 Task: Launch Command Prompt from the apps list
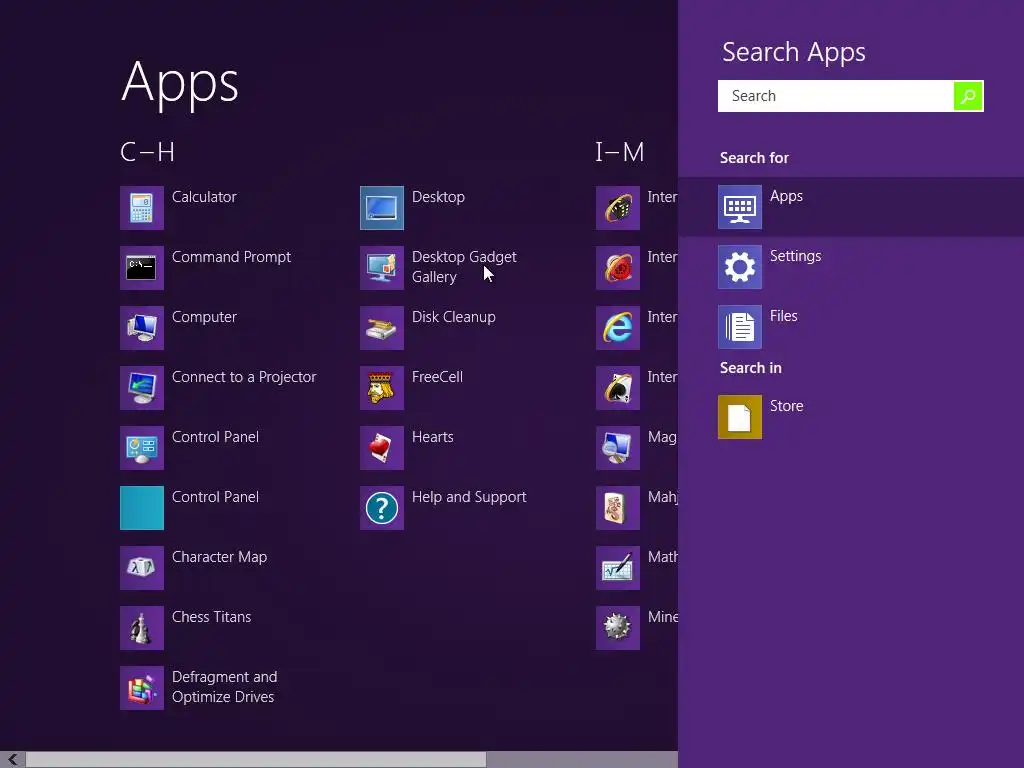pyautogui.click(x=142, y=268)
